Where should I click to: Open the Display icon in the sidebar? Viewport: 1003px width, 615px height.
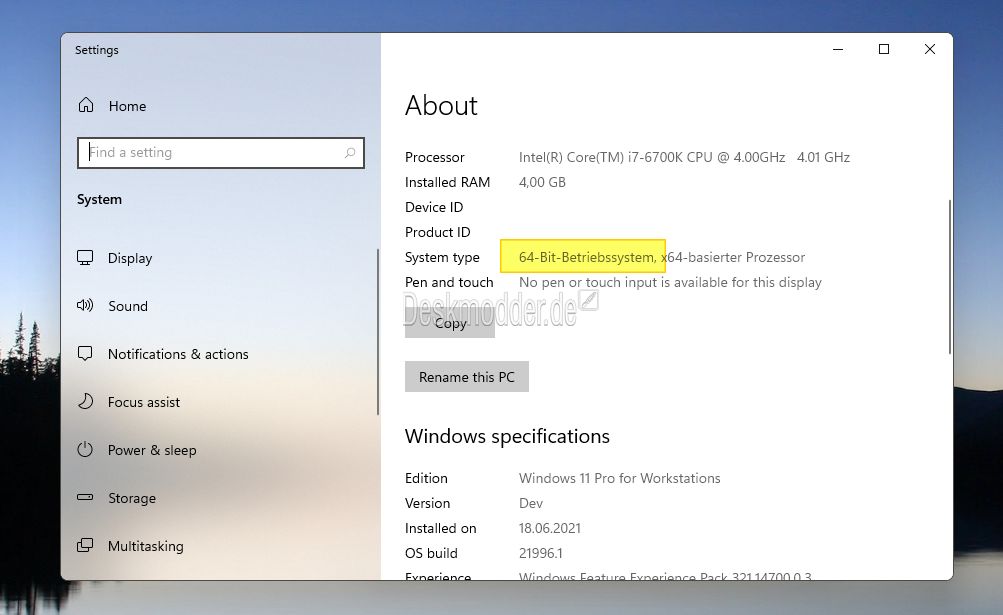tap(85, 257)
